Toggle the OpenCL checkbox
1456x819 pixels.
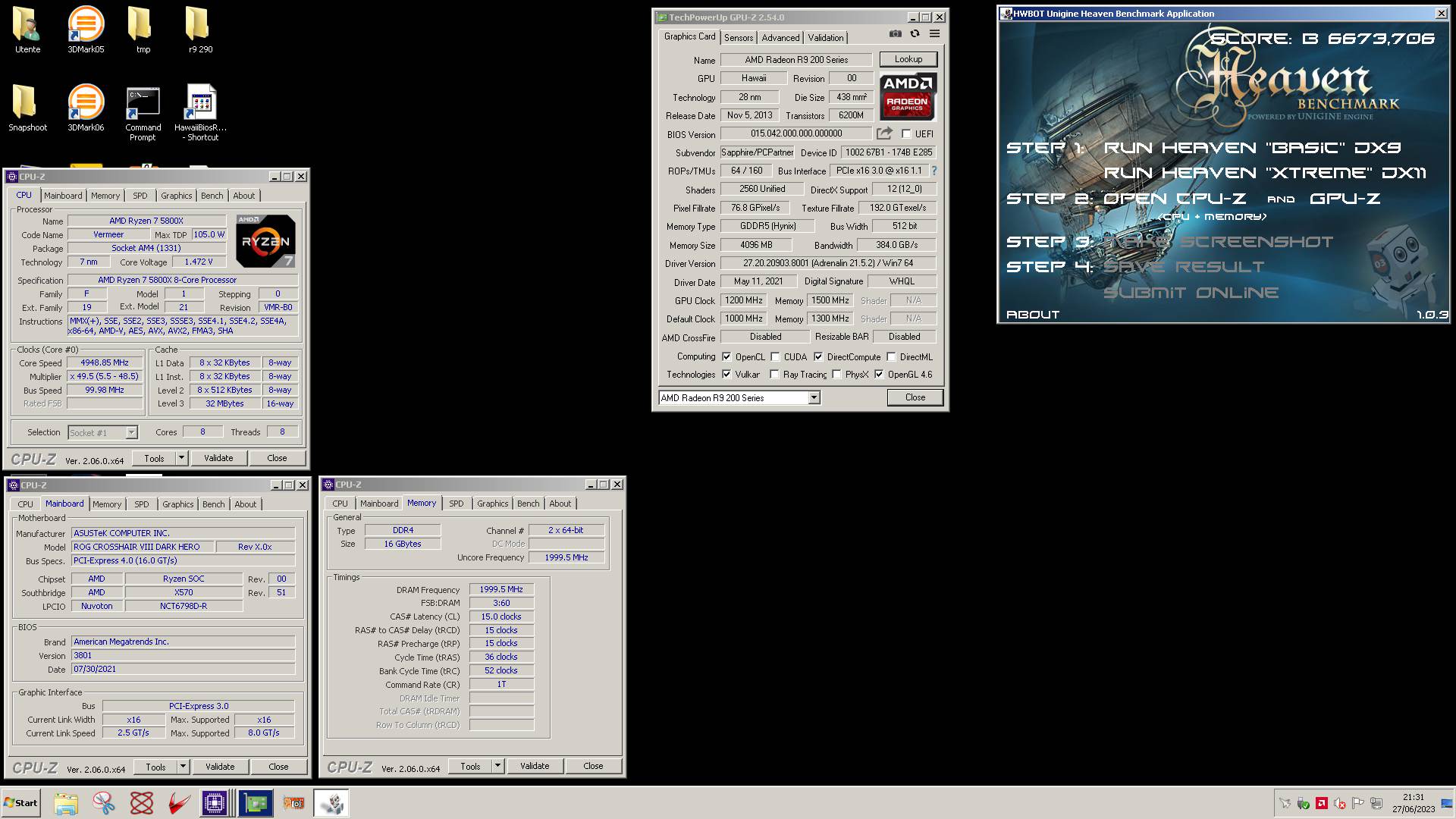tap(726, 357)
